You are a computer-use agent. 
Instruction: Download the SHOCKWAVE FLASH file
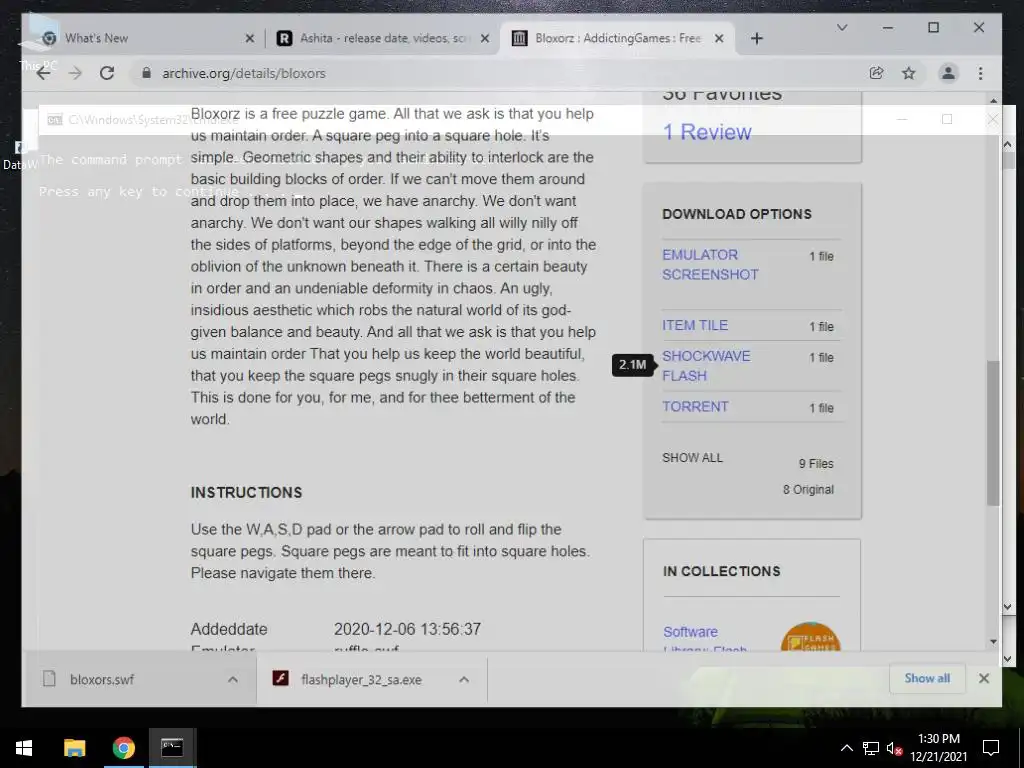coord(706,366)
